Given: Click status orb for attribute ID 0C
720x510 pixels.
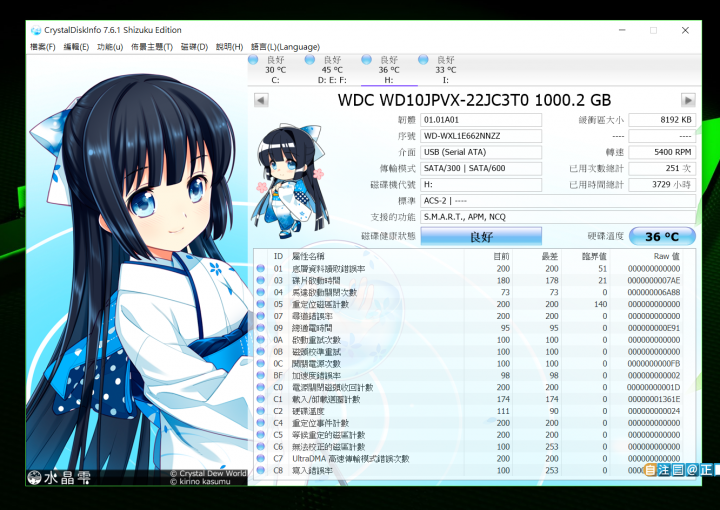Looking at the screenshot, I should (x=261, y=364).
